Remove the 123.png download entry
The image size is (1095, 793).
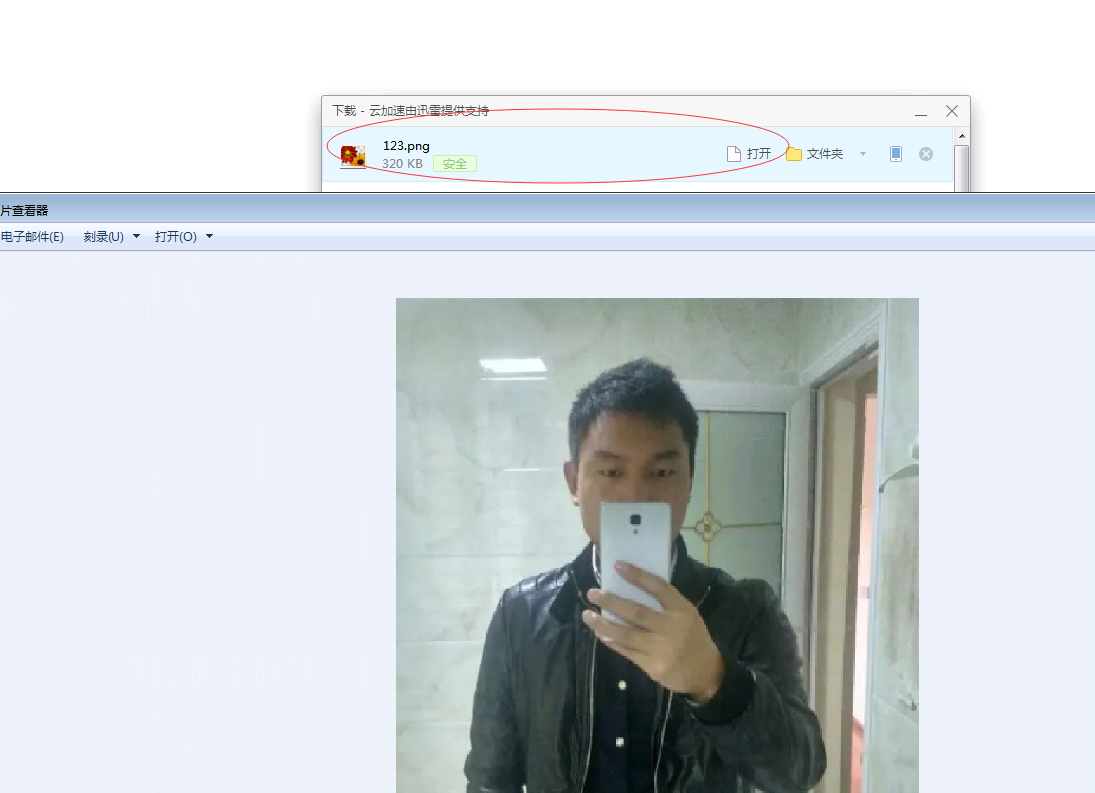(x=926, y=154)
